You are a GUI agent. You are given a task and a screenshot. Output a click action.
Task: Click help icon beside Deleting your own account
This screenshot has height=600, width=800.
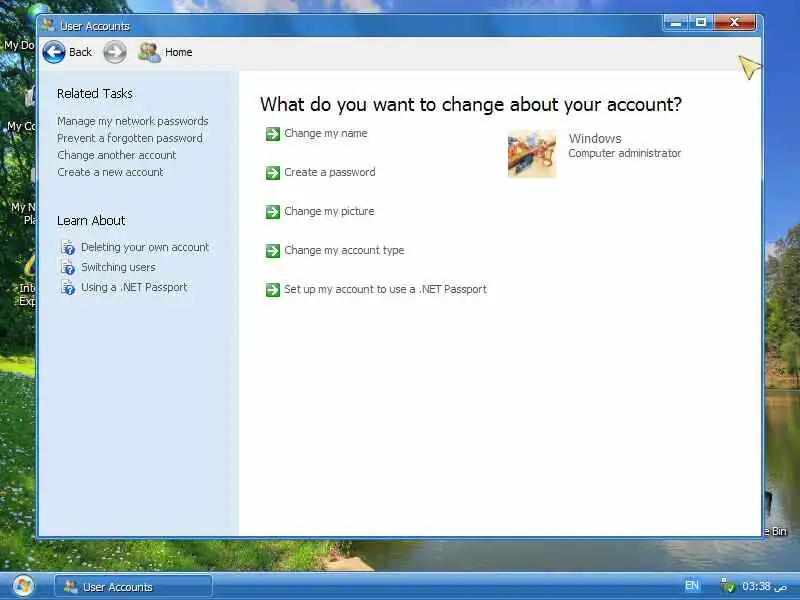[68, 247]
